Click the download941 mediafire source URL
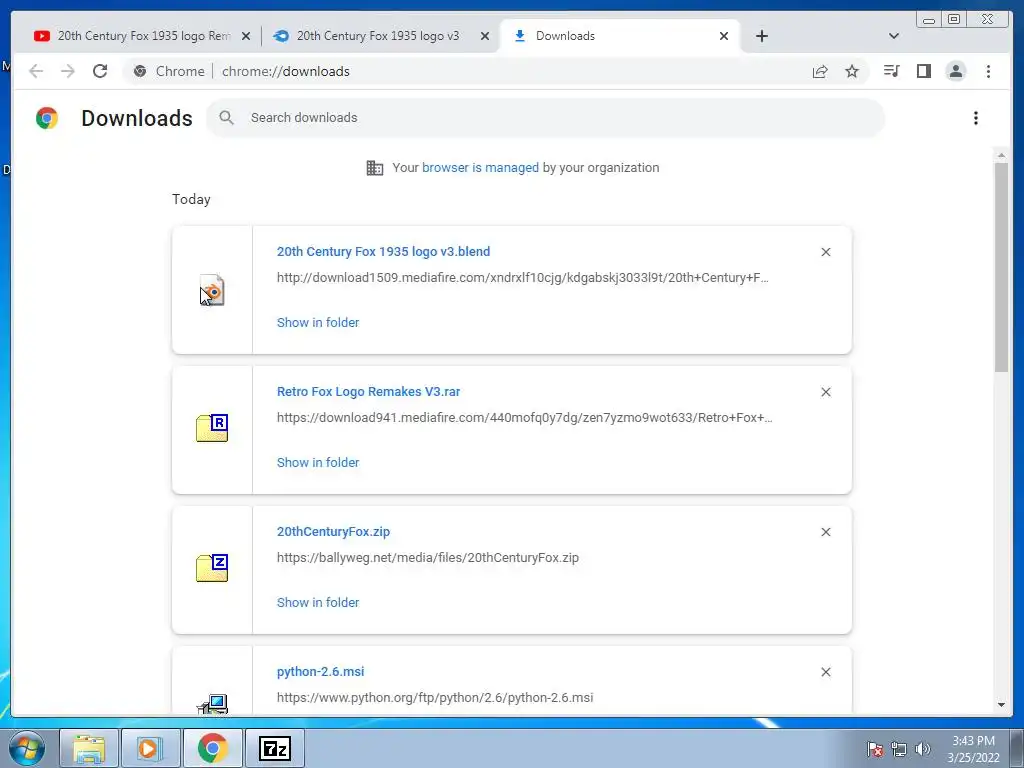The width and height of the screenshot is (1024, 768). click(x=524, y=417)
